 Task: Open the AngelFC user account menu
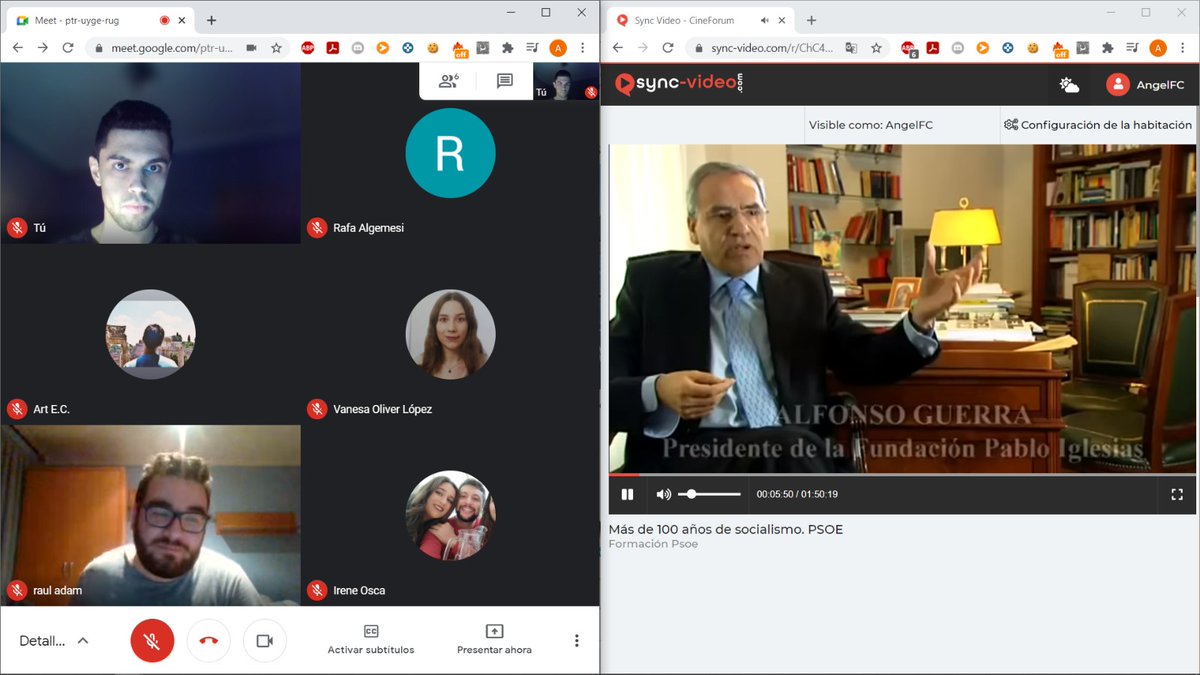tap(1146, 85)
